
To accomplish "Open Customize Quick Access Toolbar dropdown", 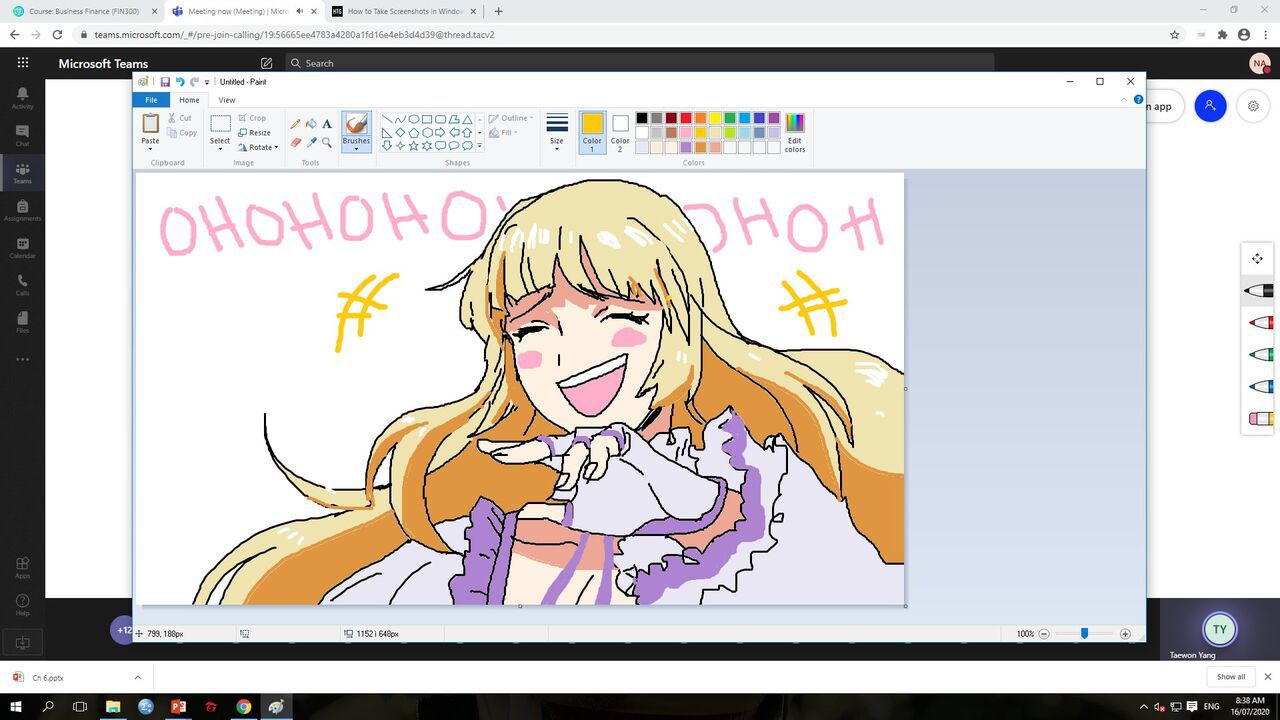I will click(x=207, y=82).
